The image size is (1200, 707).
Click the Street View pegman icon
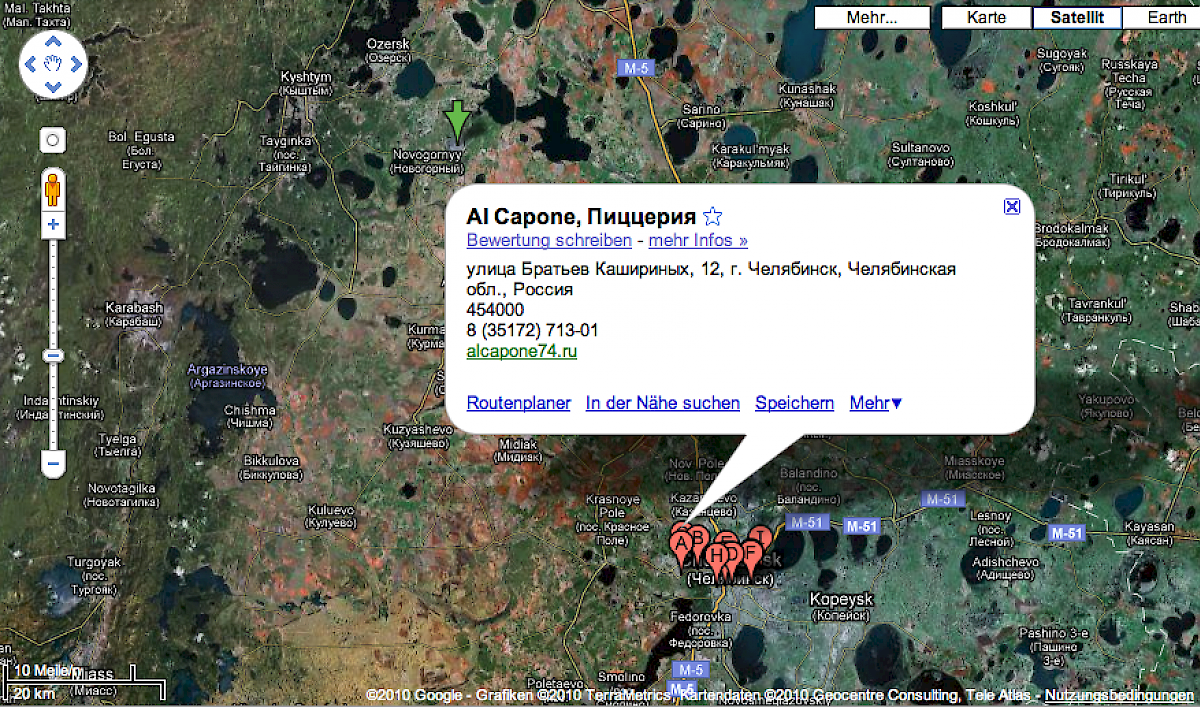tap(53, 188)
